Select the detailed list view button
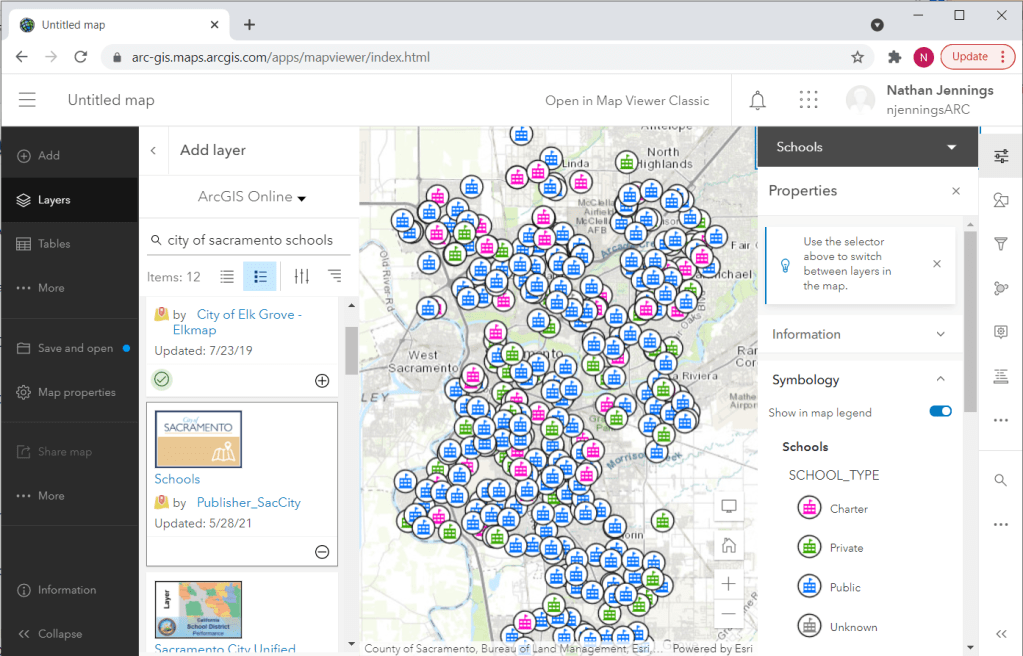The height and width of the screenshot is (656, 1023). pyautogui.click(x=260, y=276)
